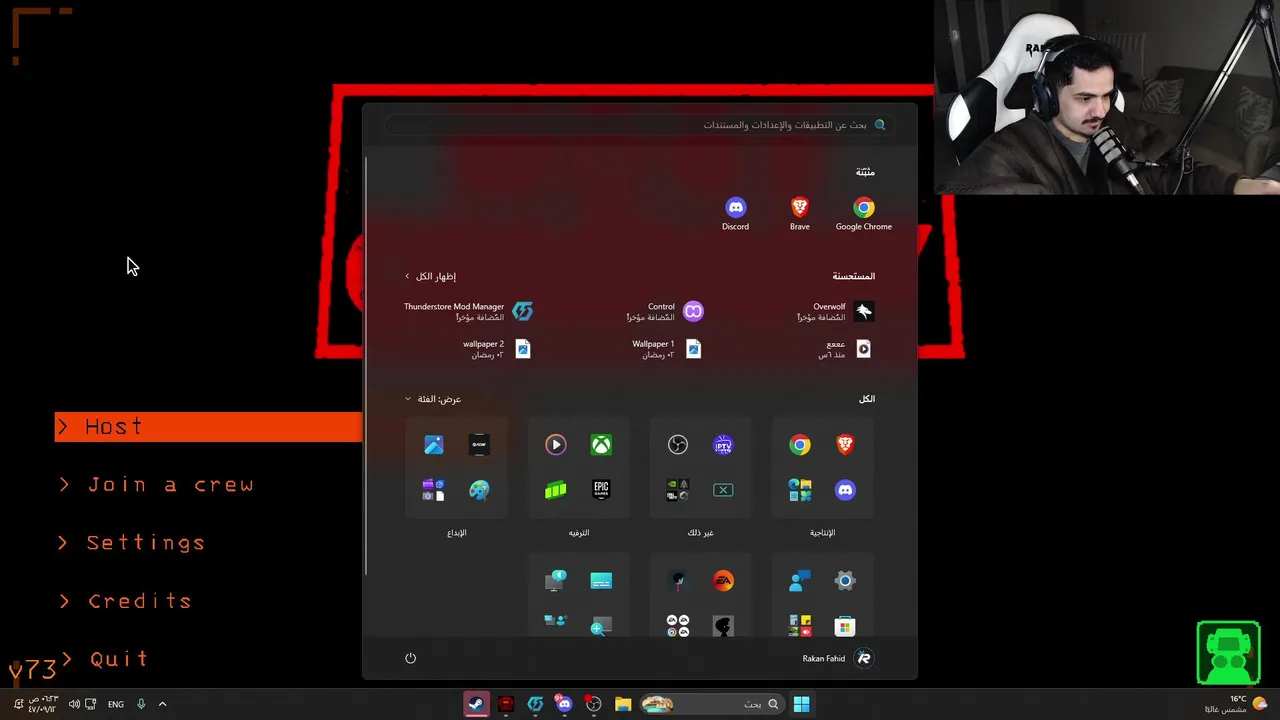Expand hidden system tray icons chevron
The image size is (1280, 720).
pos(163,704)
